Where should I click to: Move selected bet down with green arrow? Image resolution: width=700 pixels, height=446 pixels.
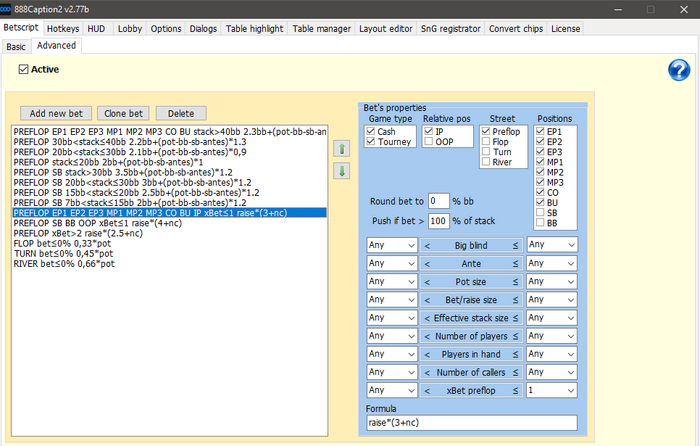[x=342, y=171]
